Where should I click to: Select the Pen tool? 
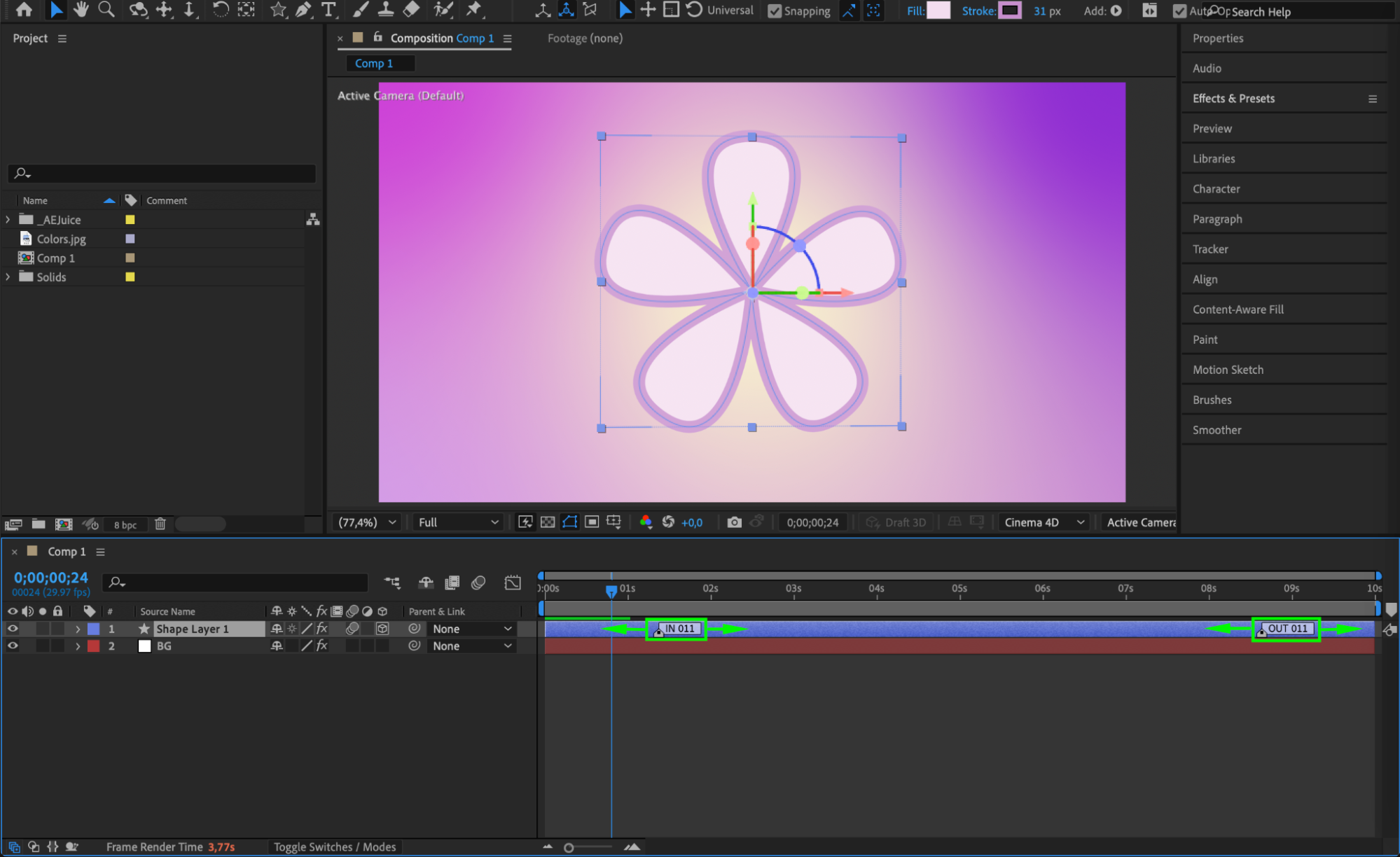tap(303, 10)
